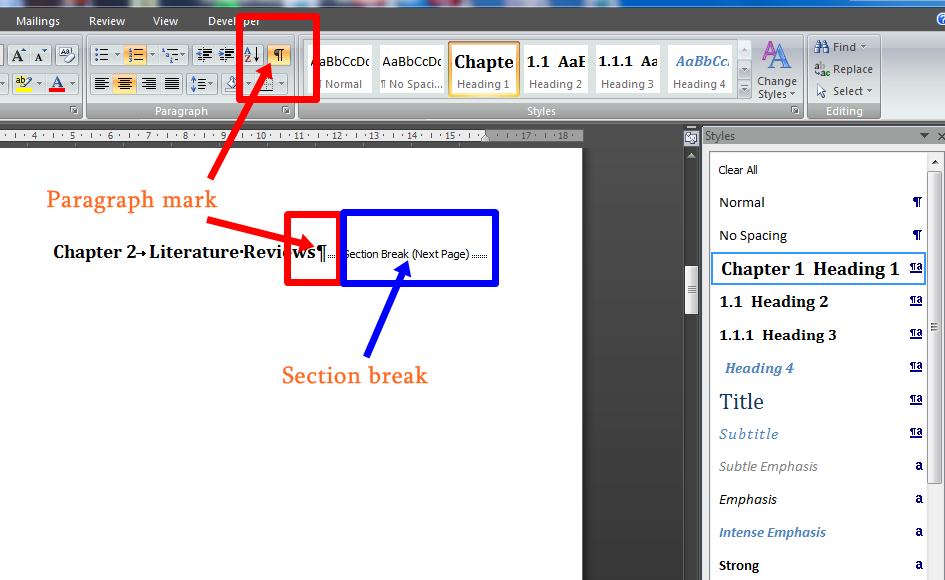
Task: Click the paragraph mark beside Normal style
Action: point(917,202)
